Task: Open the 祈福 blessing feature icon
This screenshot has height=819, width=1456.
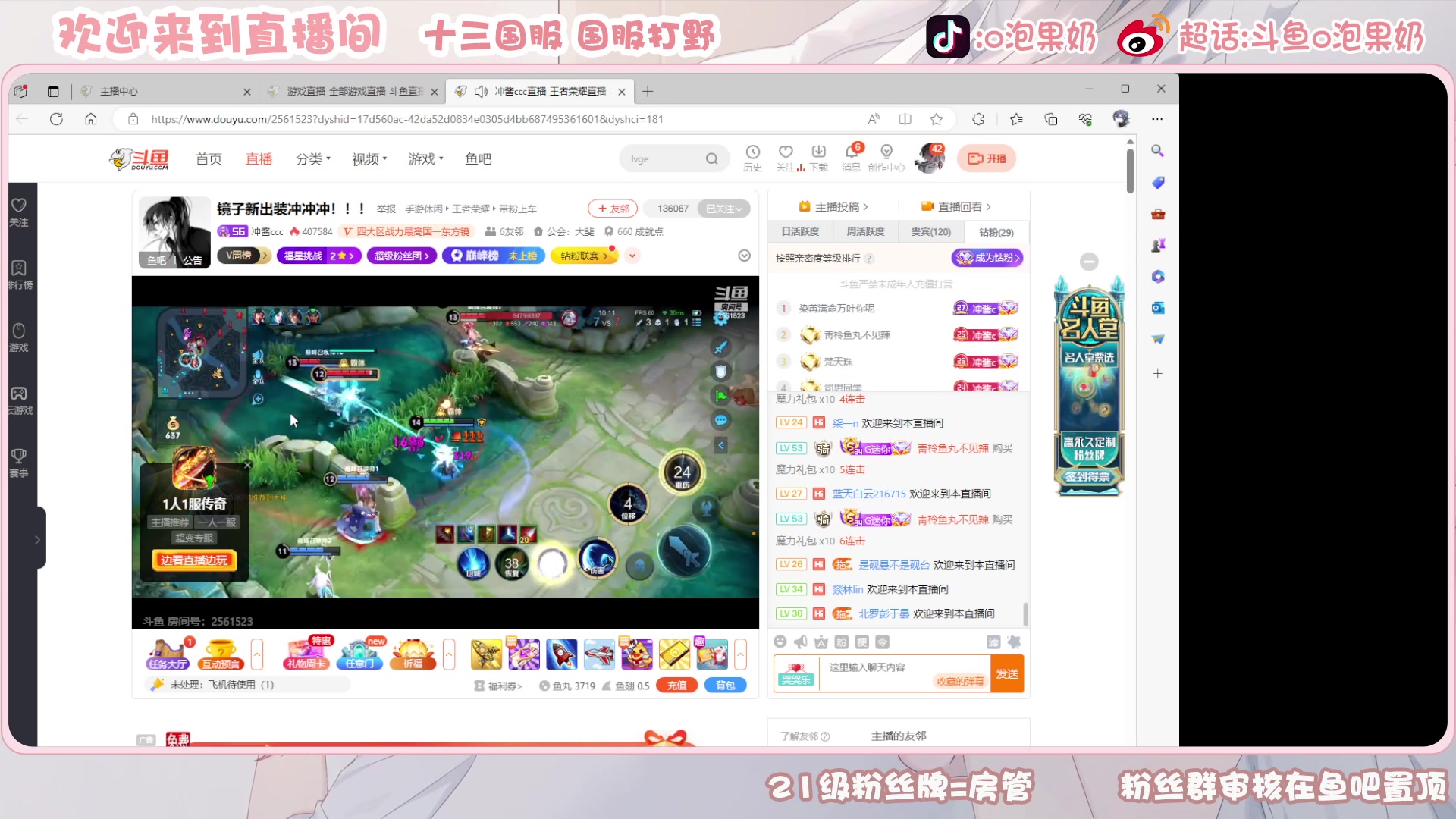Action: click(x=413, y=654)
